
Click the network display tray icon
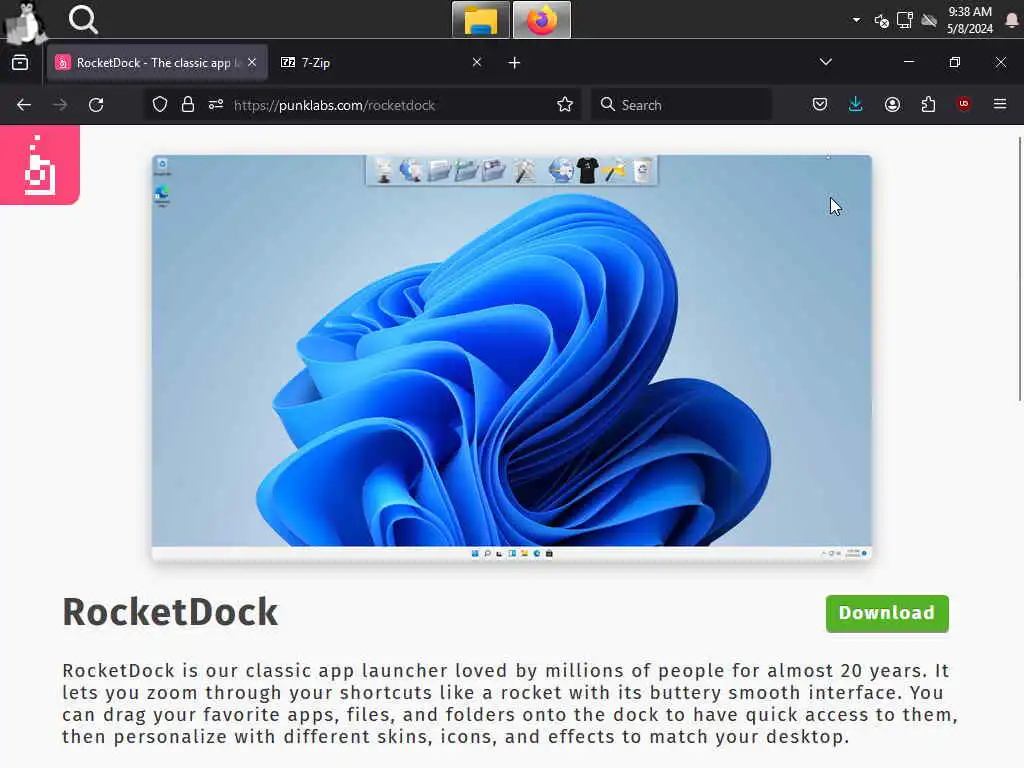click(904, 20)
